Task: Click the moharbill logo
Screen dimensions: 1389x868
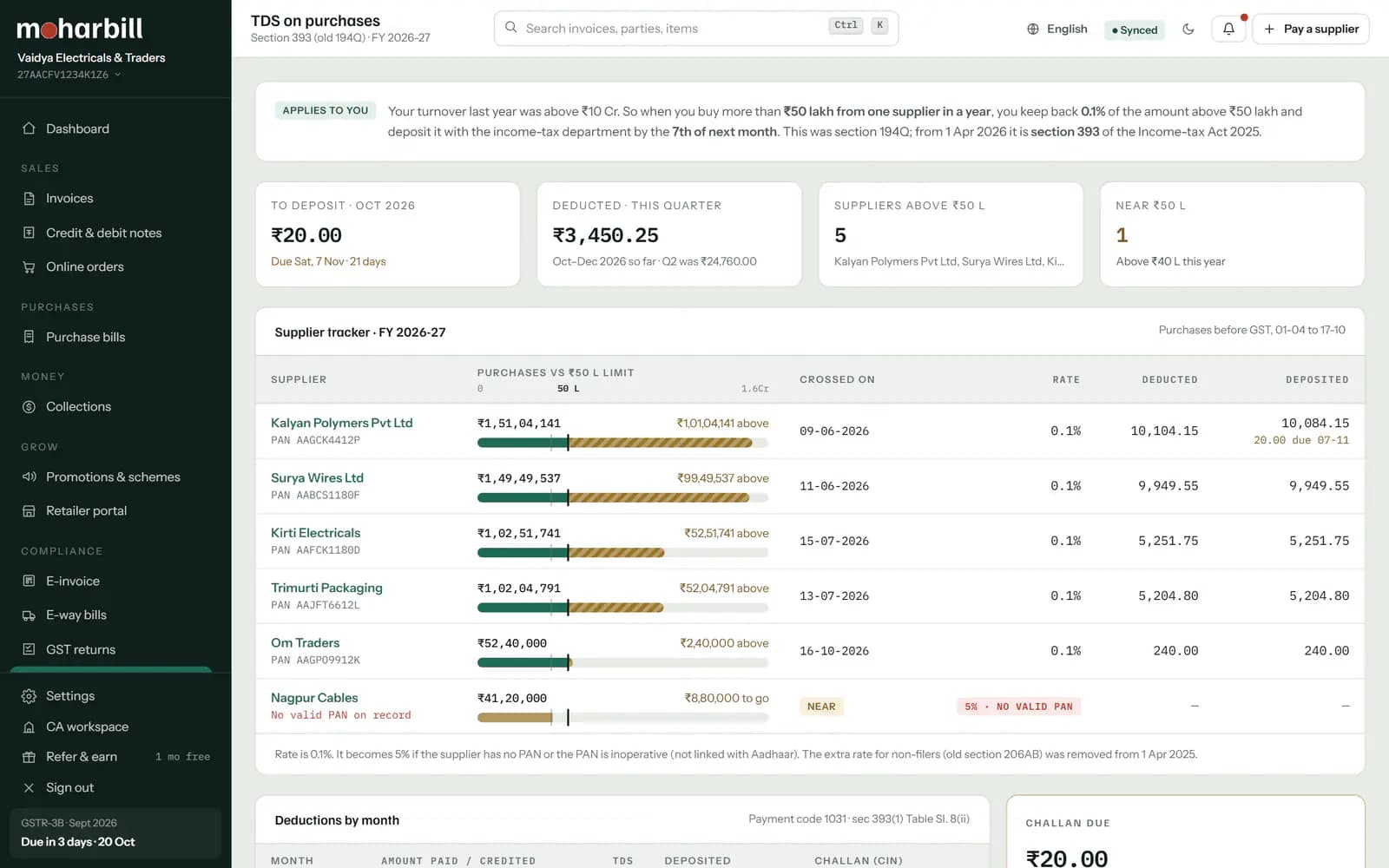Action: point(80,29)
